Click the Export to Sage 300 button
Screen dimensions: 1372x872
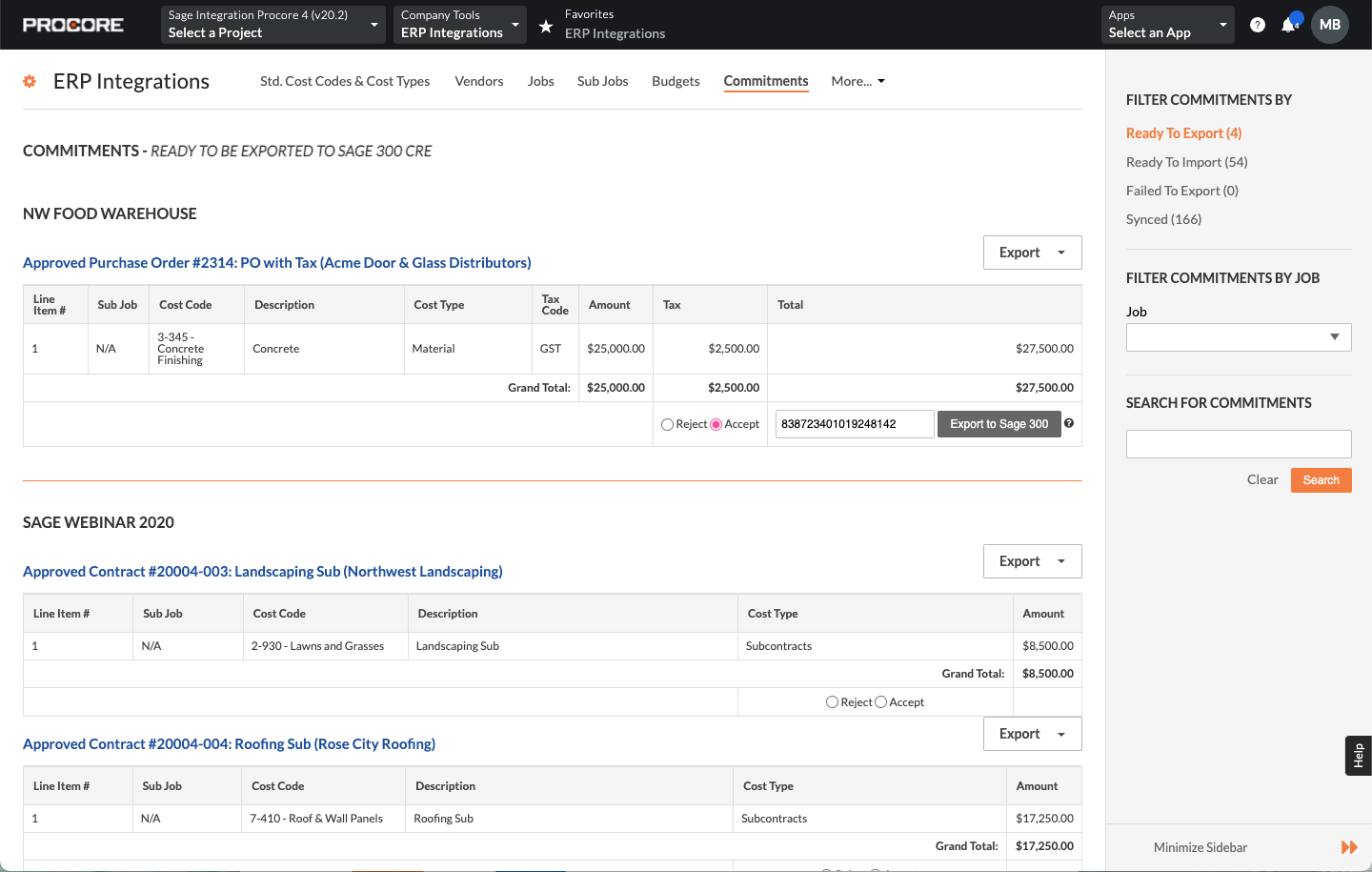pyautogui.click(x=999, y=424)
